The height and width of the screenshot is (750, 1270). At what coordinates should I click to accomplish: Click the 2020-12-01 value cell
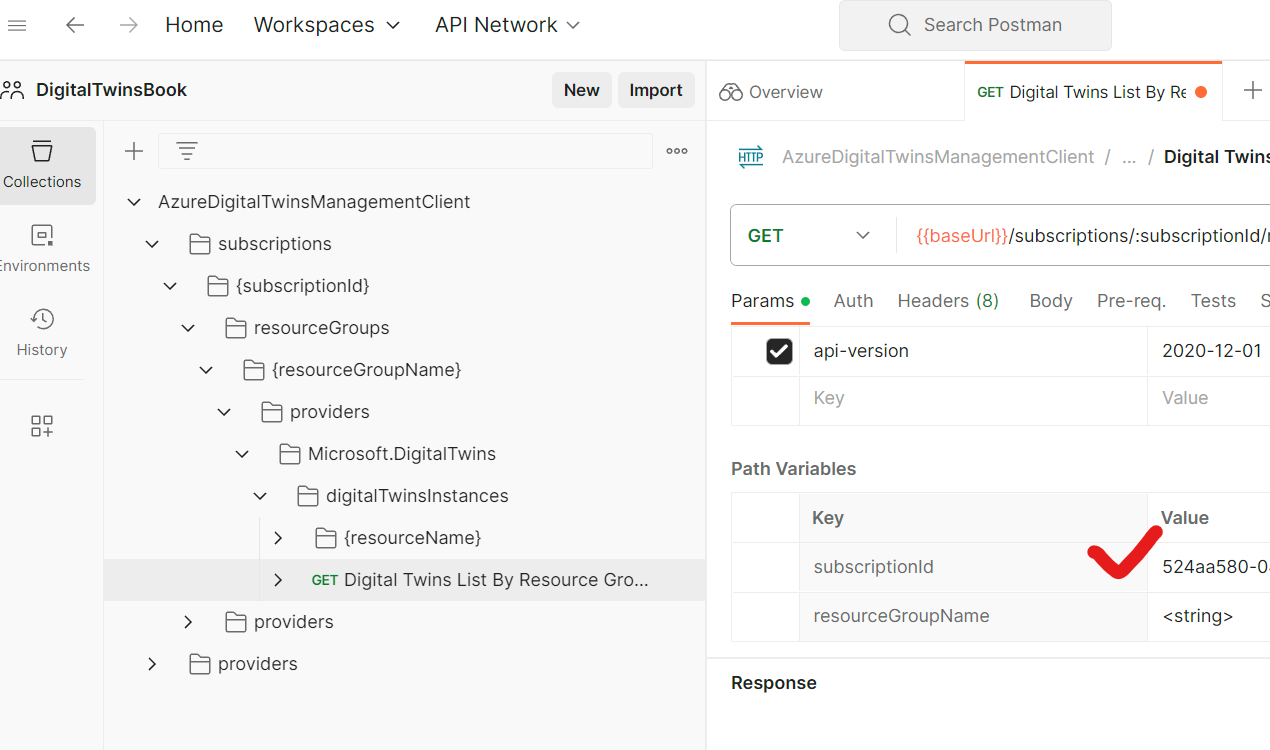point(1209,351)
